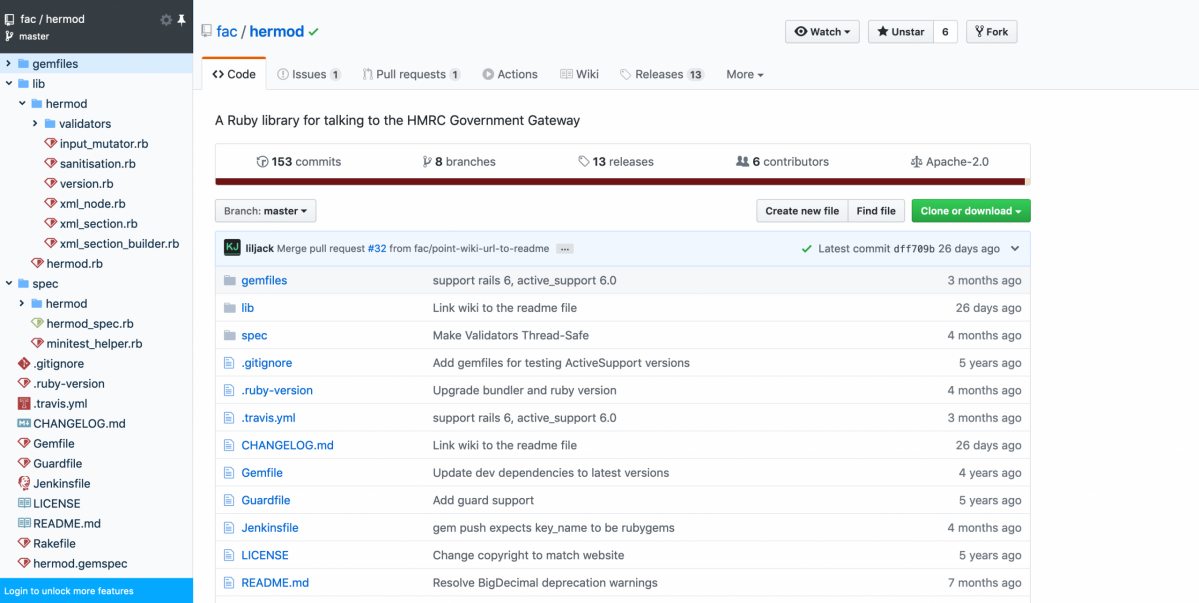1199x603 pixels.
Task: Switch to the Issues tab
Action: click(x=308, y=74)
